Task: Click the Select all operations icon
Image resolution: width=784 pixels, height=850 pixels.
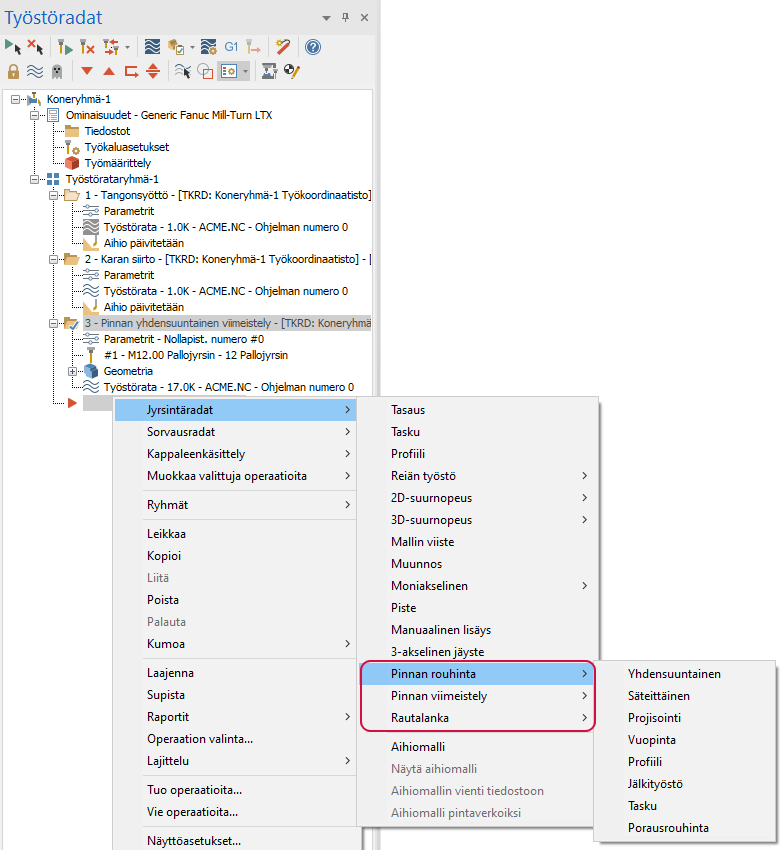Action: (x=12, y=47)
